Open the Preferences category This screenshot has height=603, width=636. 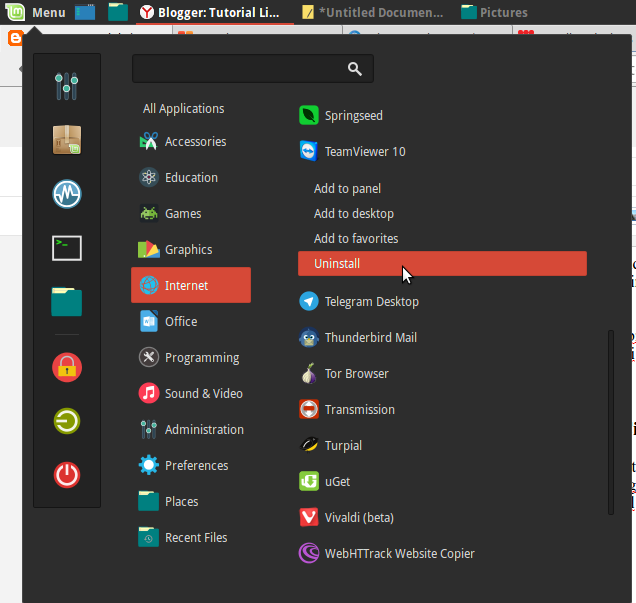(x=191, y=465)
